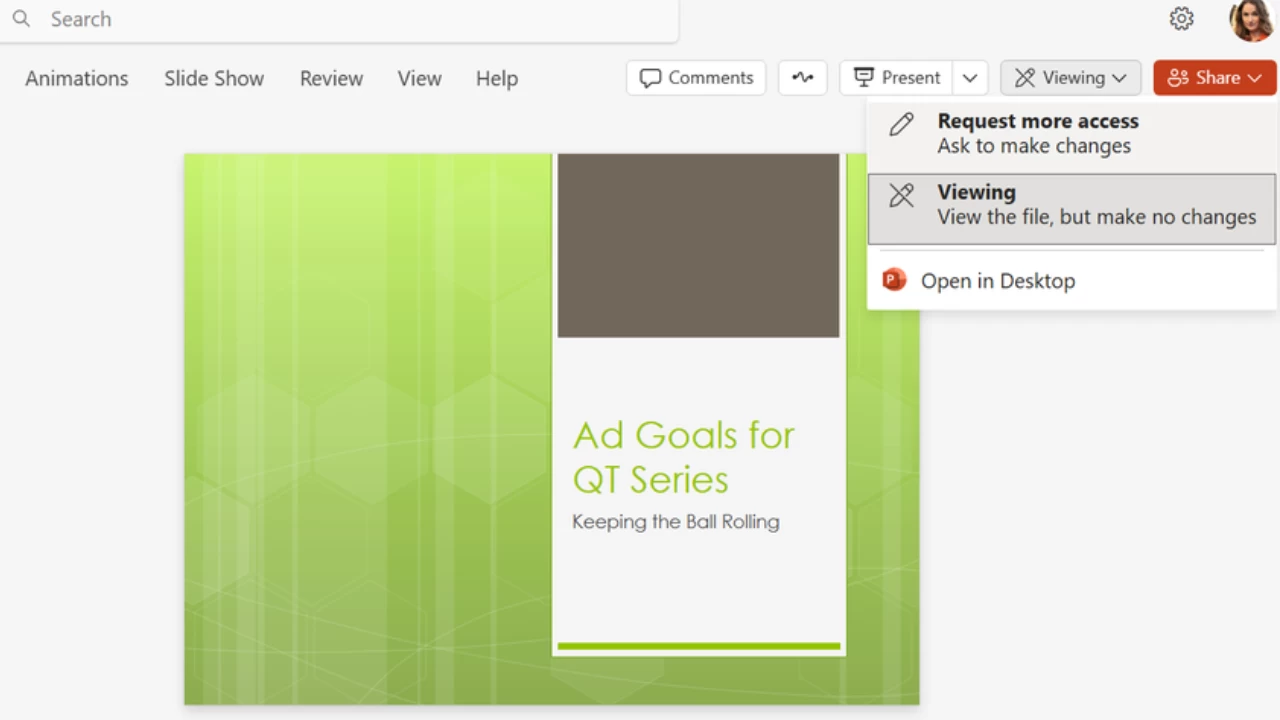Screen dimensions: 1280x720
Task: Open the View tab
Action: [419, 78]
